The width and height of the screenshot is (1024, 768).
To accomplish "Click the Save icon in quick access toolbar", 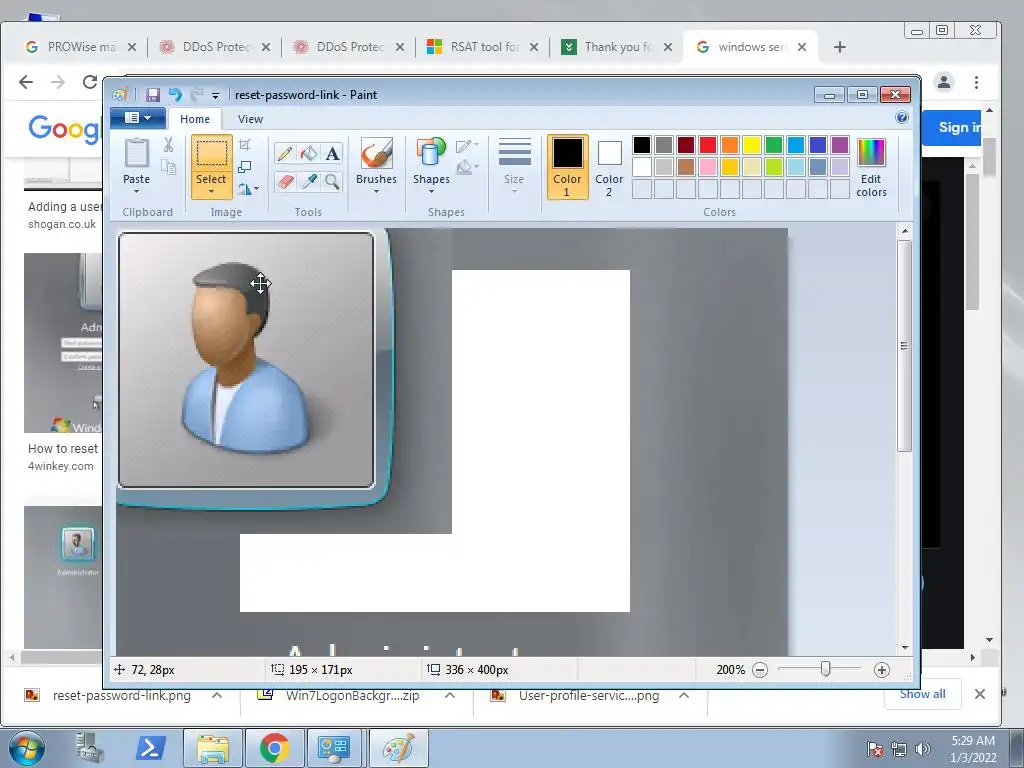I will tap(152, 95).
